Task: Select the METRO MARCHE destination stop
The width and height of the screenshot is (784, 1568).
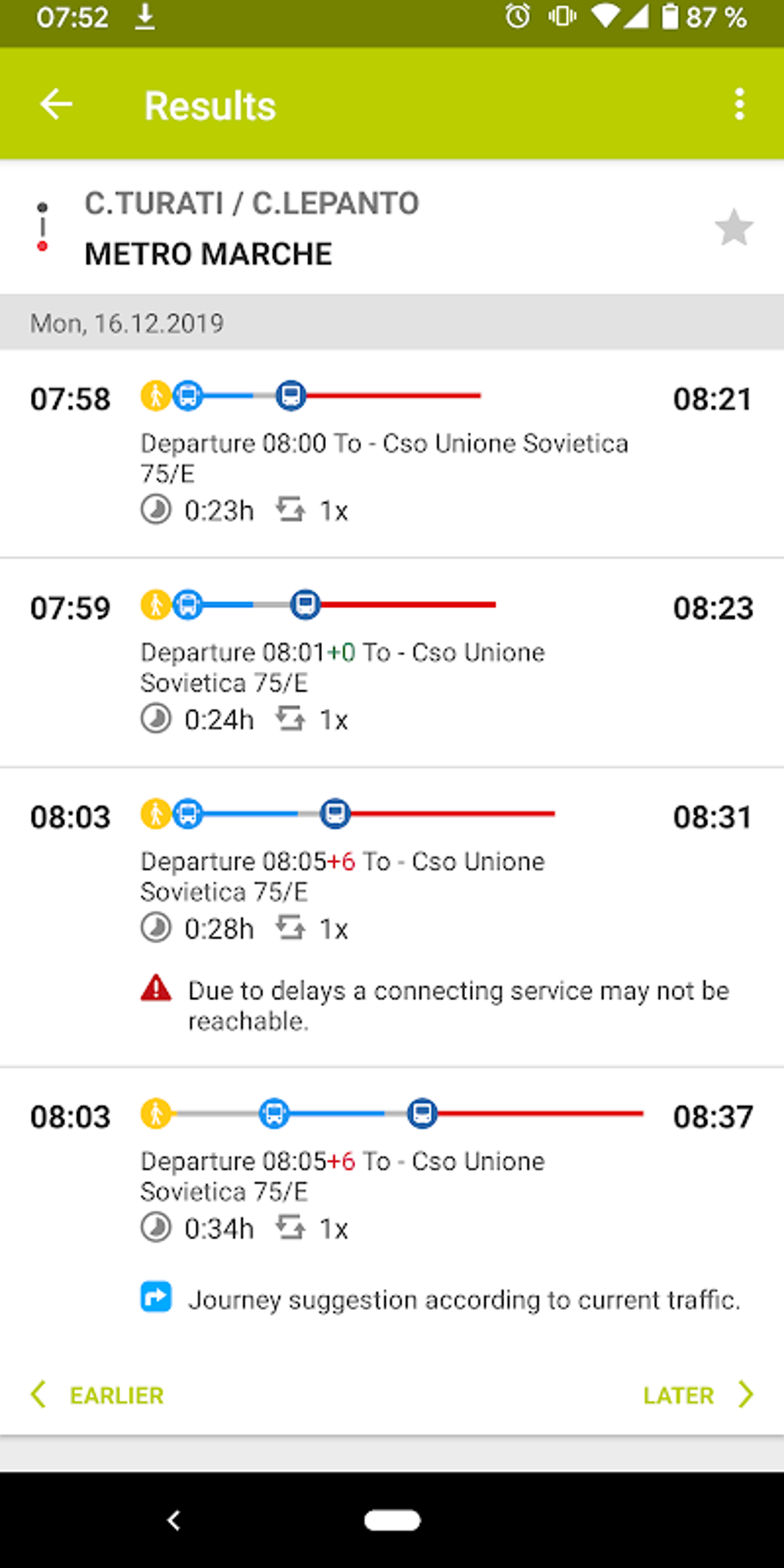Action: [x=208, y=254]
